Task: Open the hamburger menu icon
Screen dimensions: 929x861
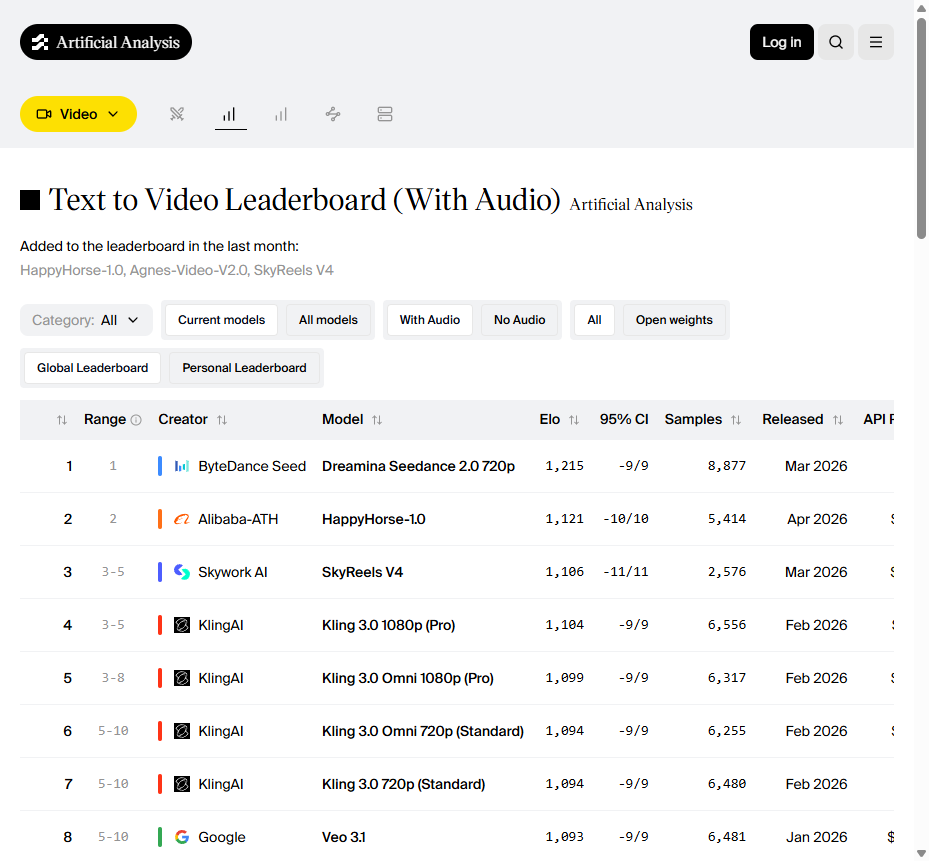Action: click(876, 42)
